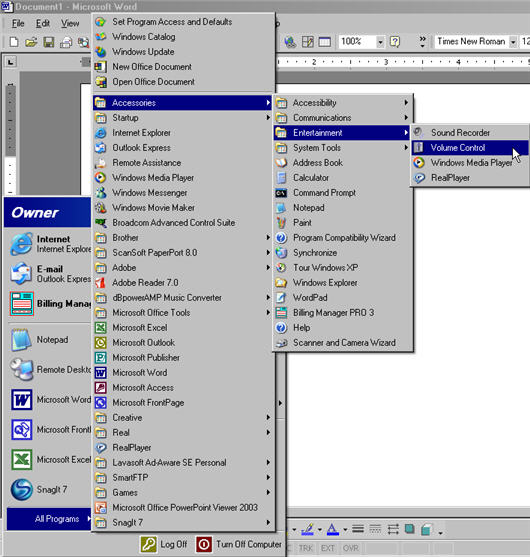Launch Volume Control from Entertainment menu
Screen dimensions: 530x557
tap(470, 147)
